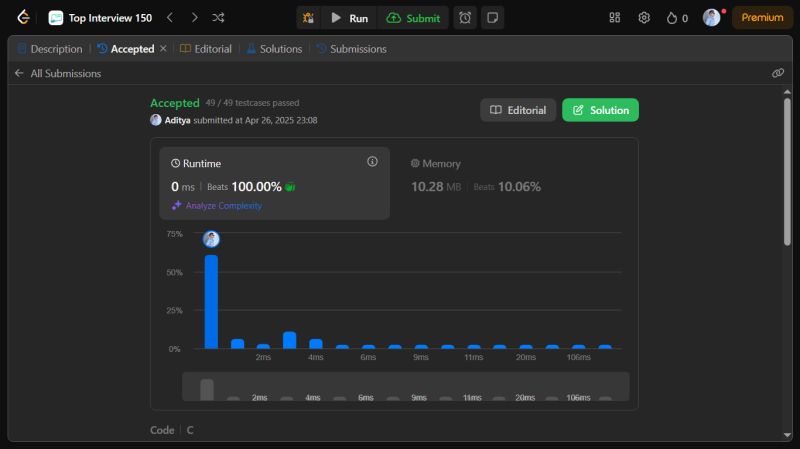Click the Premium button
800x449 pixels.
tap(762, 17)
